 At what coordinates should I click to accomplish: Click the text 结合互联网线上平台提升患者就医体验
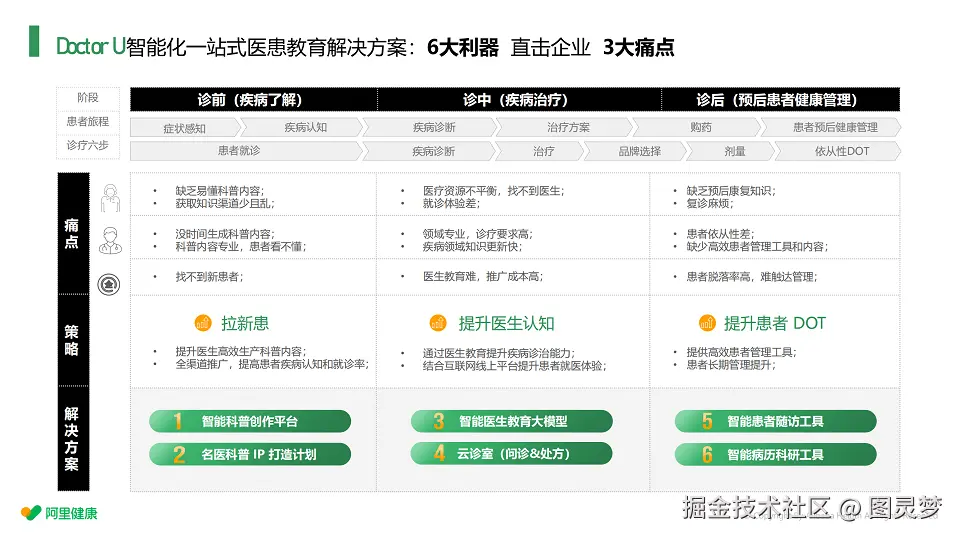click(513, 366)
